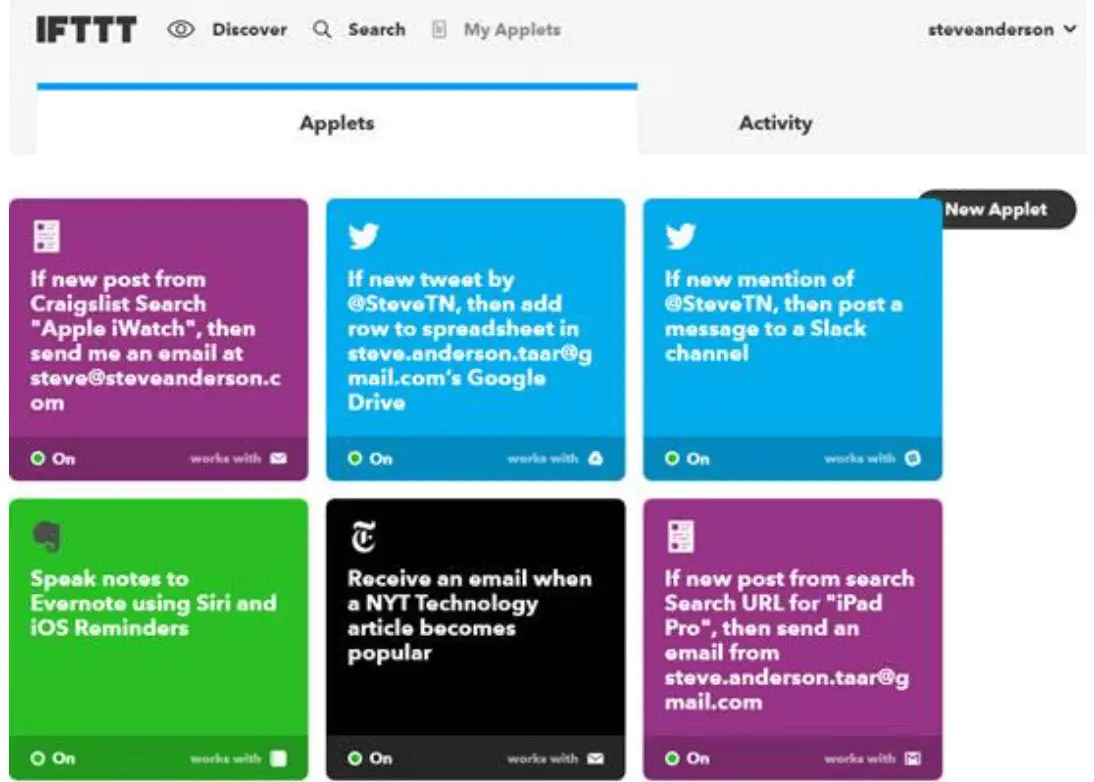Image resolution: width=1094 pixels, height=782 pixels.
Task: Click Twitter bird icon on new mention card
Action: (x=680, y=236)
